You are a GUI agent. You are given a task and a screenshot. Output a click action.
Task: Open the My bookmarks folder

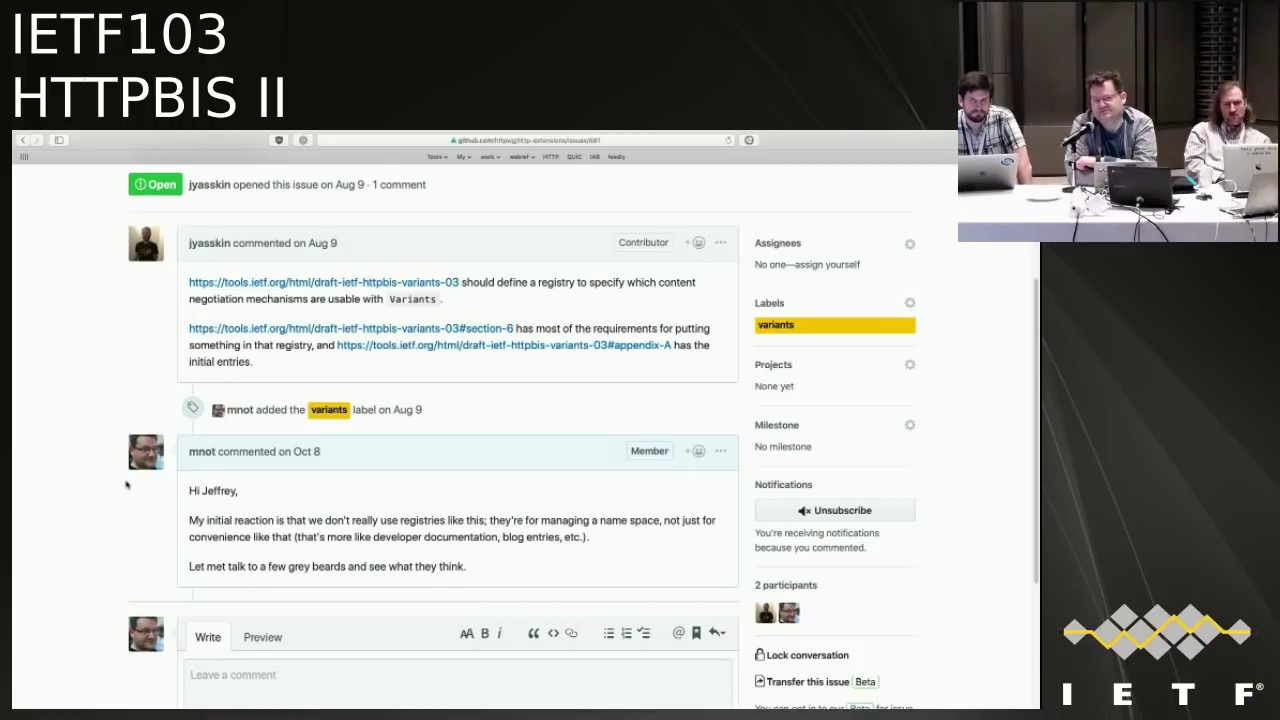(x=464, y=157)
